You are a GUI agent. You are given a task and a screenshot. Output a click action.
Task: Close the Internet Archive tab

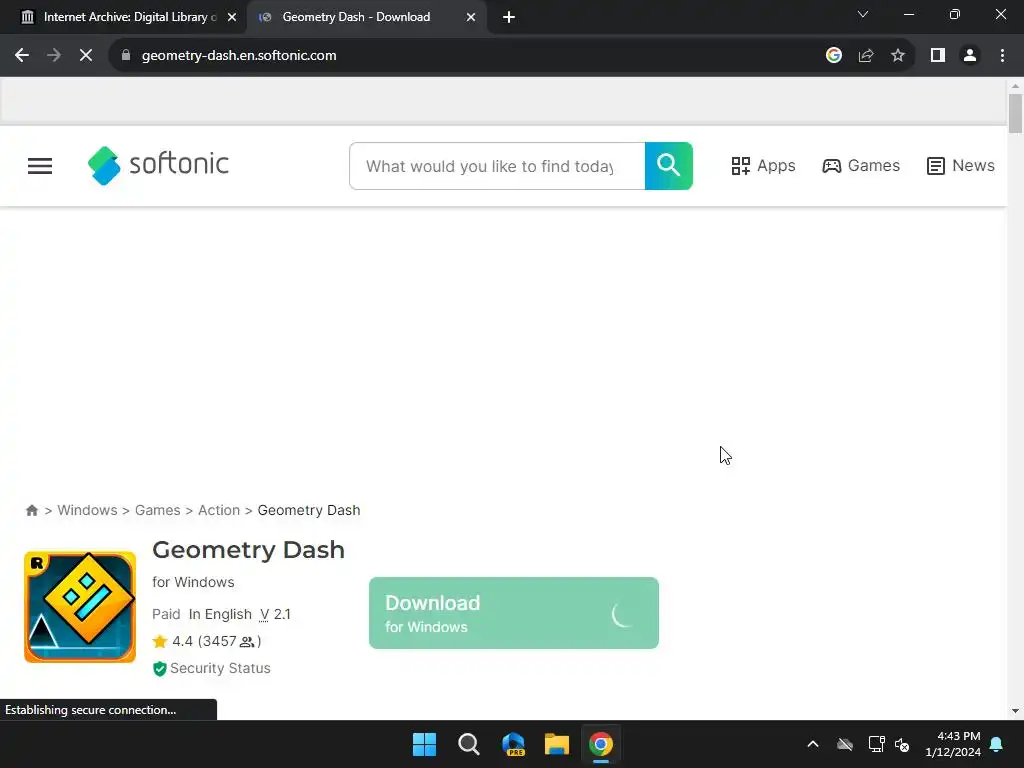coord(232,17)
